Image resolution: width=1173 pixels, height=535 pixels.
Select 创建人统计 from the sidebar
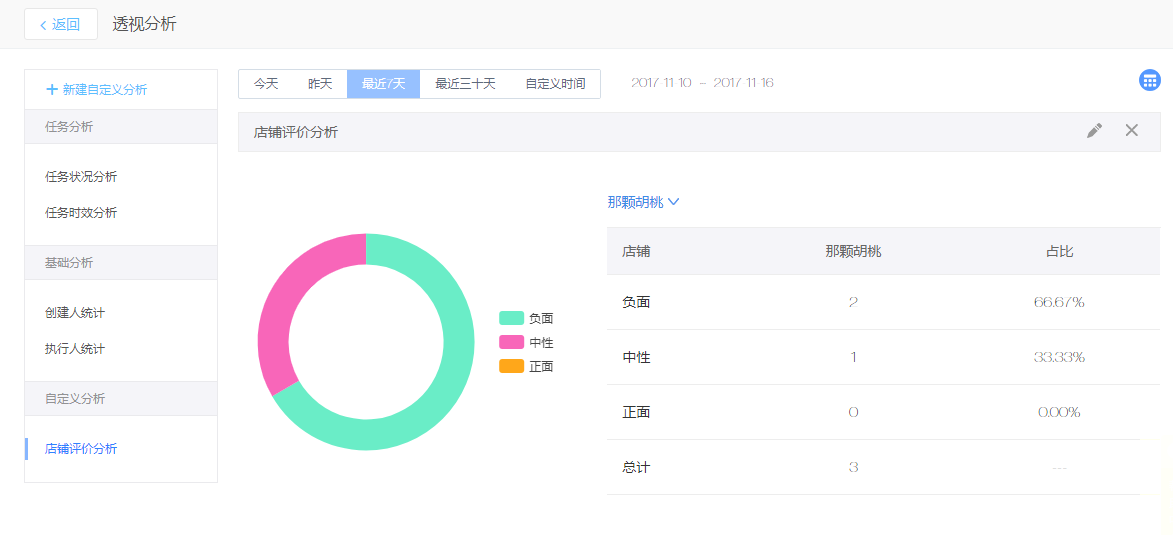(x=75, y=313)
